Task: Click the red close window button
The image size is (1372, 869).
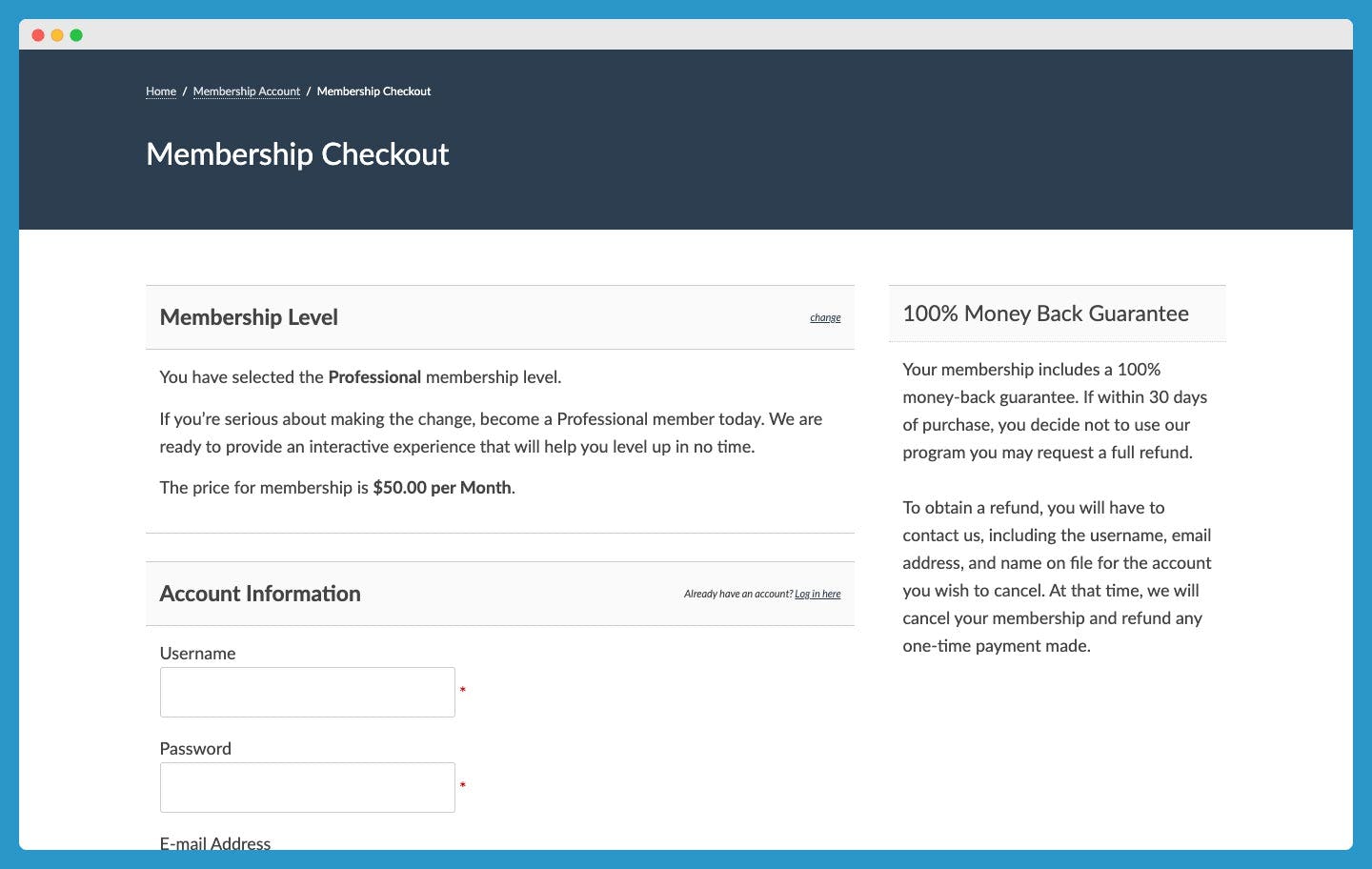Action: 37,34
